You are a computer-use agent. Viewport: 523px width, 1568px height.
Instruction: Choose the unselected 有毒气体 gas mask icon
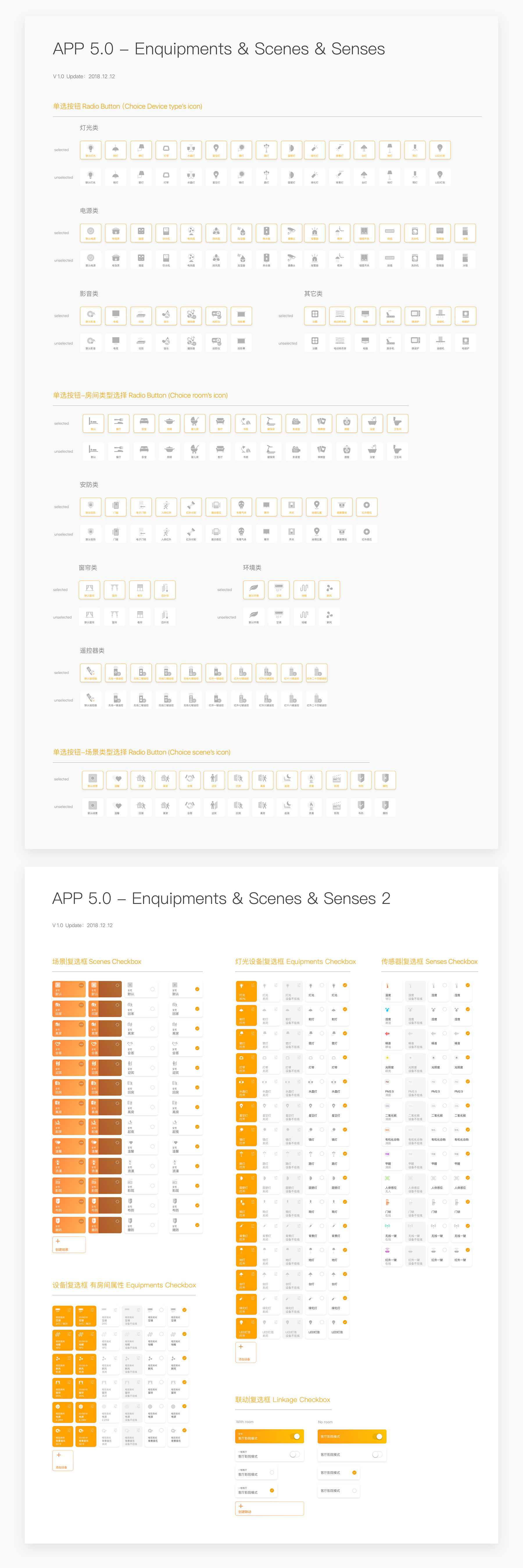pyautogui.click(x=241, y=534)
